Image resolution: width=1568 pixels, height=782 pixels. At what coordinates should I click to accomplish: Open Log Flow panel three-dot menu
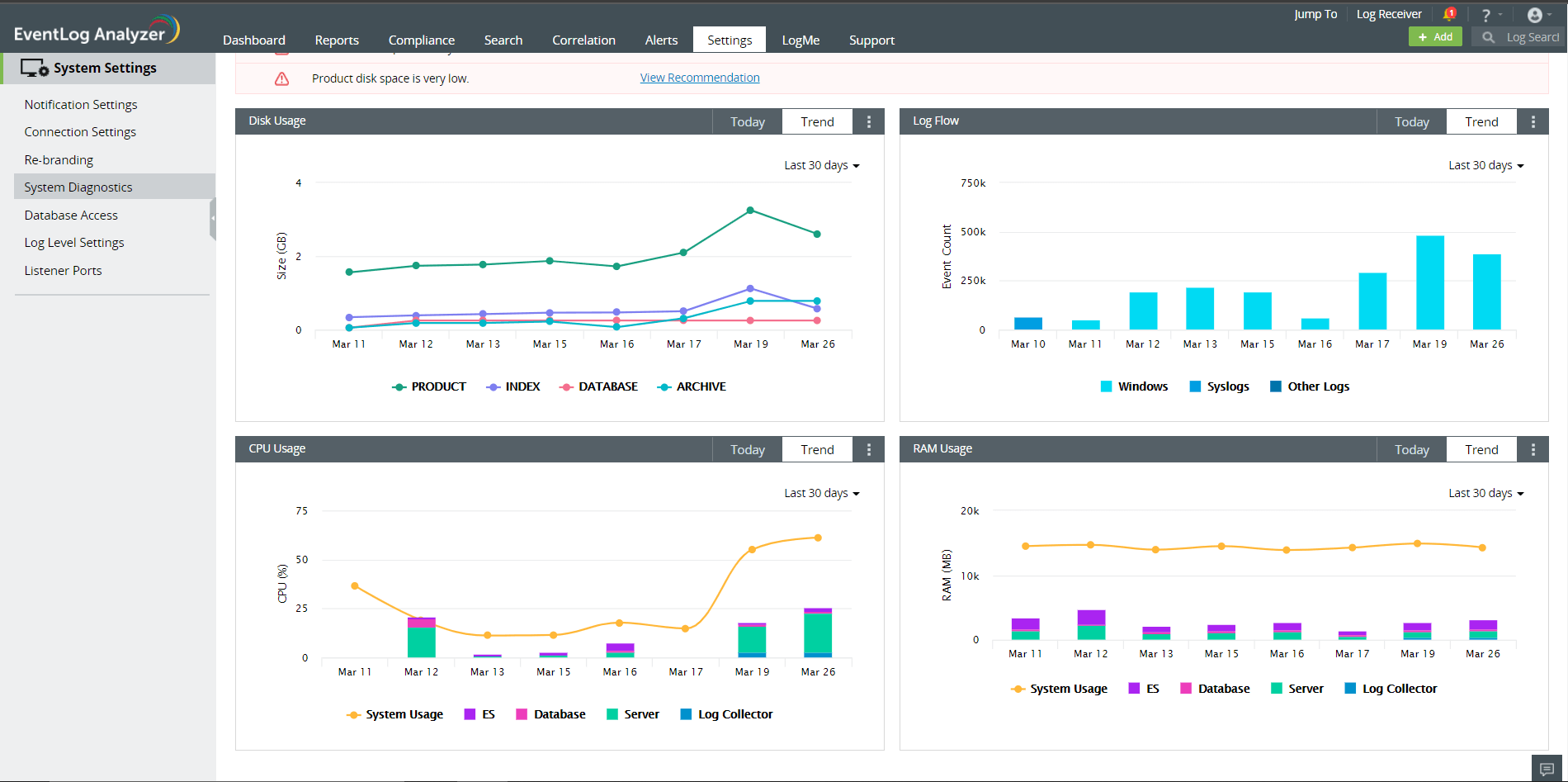[x=1533, y=122]
